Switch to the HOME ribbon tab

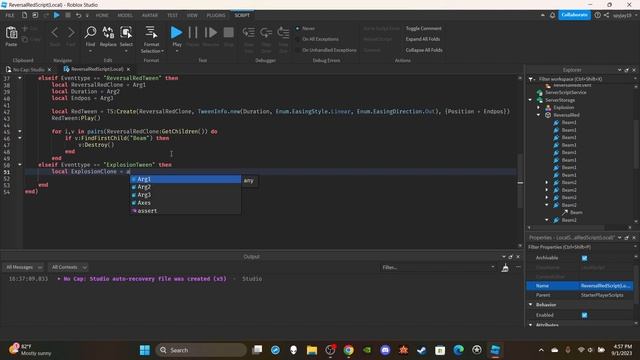[102, 15]
